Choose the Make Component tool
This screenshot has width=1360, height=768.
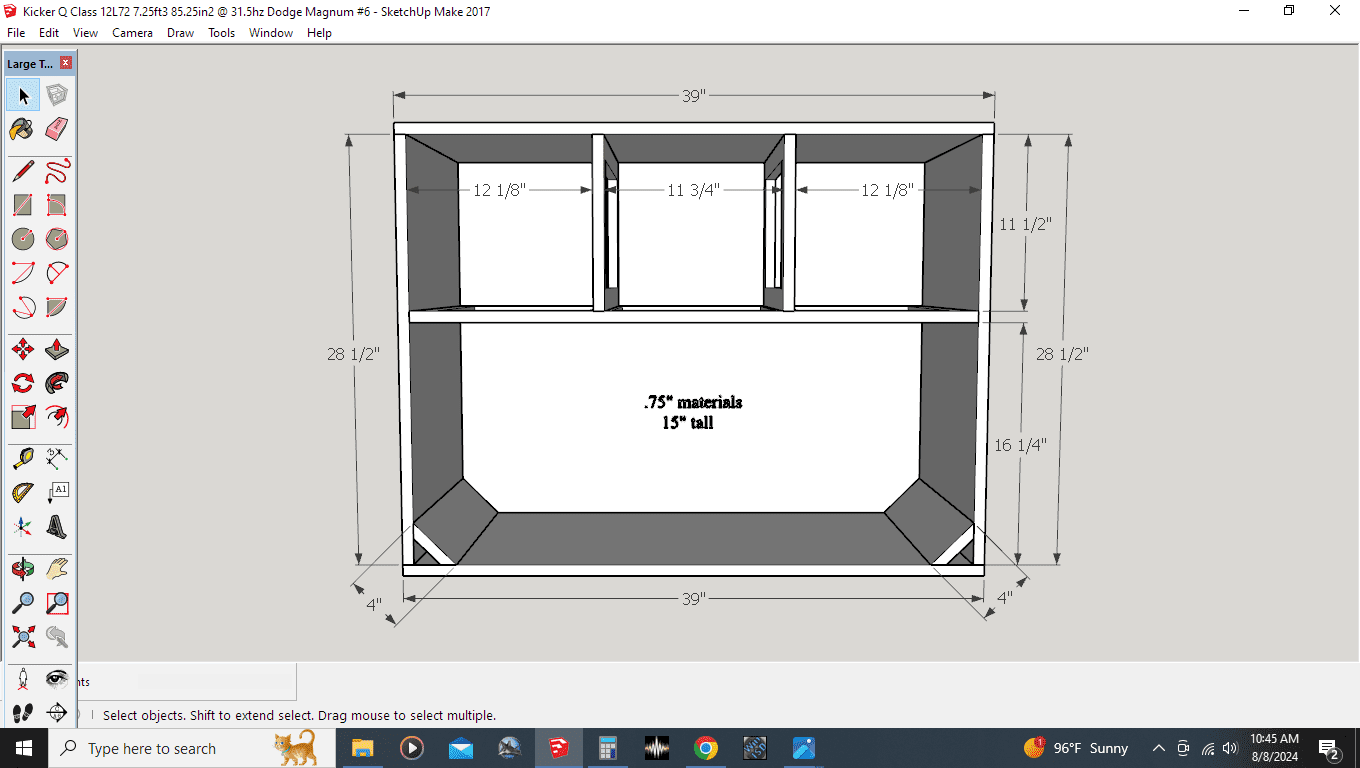pyautogui.click(x=57, y=95)
